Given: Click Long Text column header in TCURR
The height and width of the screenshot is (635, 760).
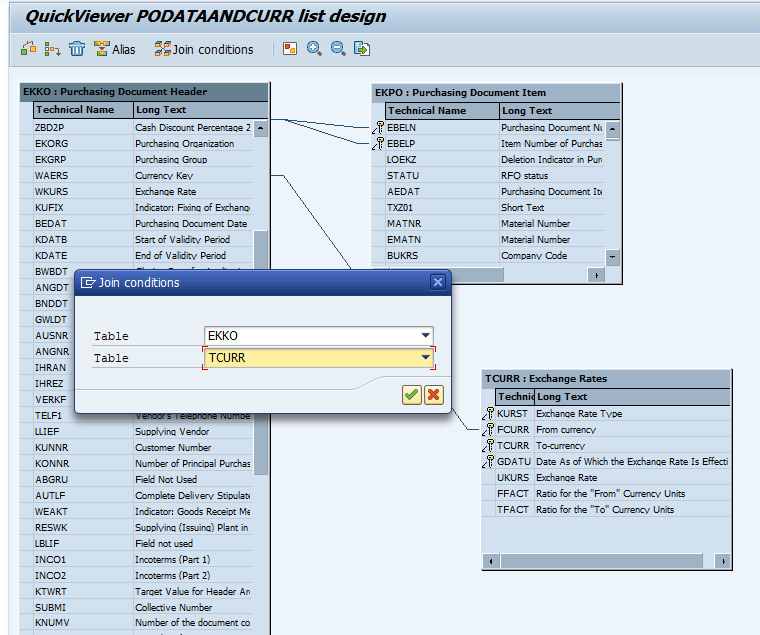Looking at the screenshot, I should tap(633, 397).
